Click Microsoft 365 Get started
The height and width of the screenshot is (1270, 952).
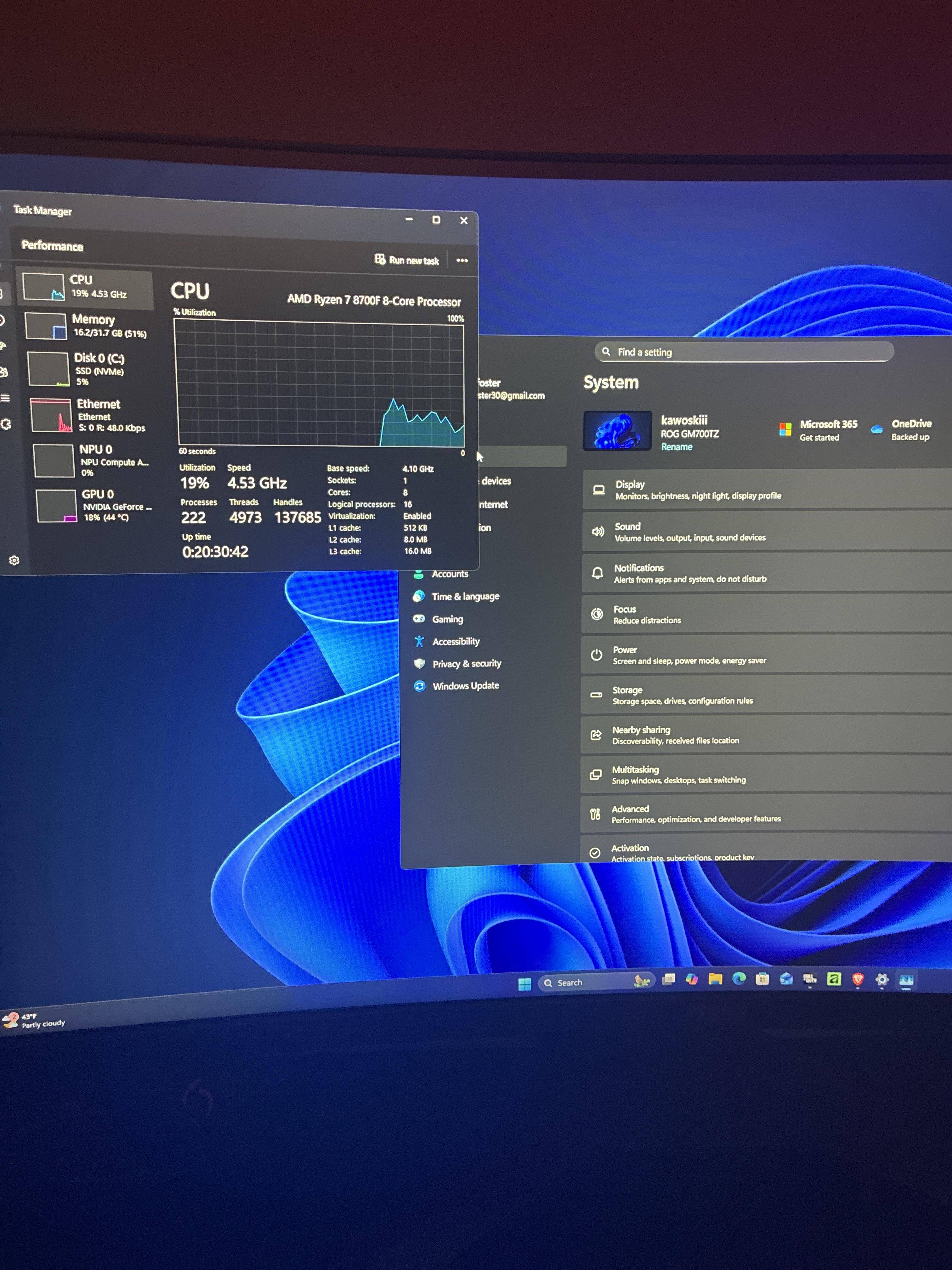pos(819,430)
